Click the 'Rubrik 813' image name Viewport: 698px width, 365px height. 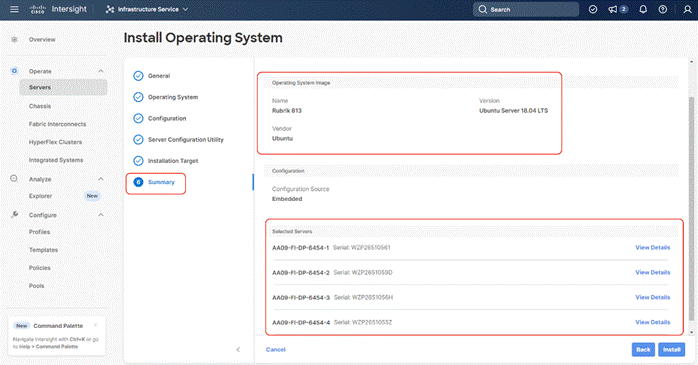(287, 110)
